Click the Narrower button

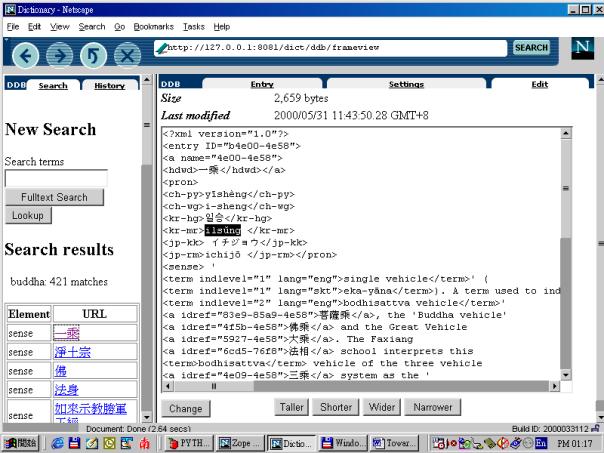tap(433, 407)
